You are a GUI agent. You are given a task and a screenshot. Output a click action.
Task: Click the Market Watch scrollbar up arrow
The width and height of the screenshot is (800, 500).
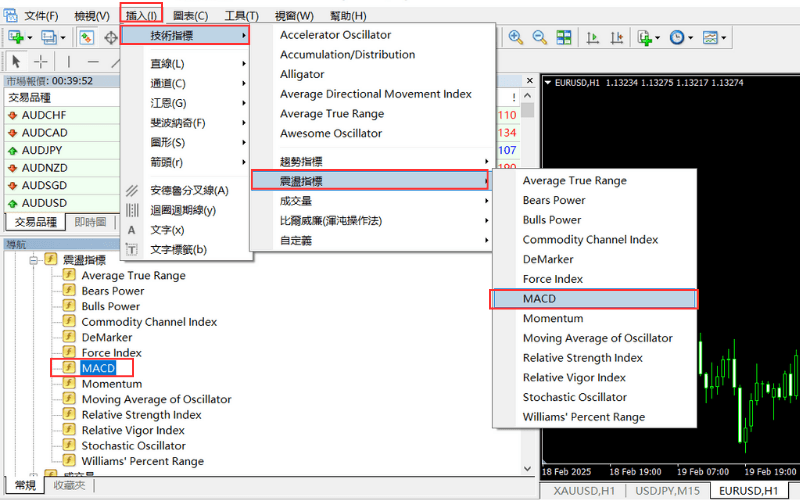pos(528,96)
